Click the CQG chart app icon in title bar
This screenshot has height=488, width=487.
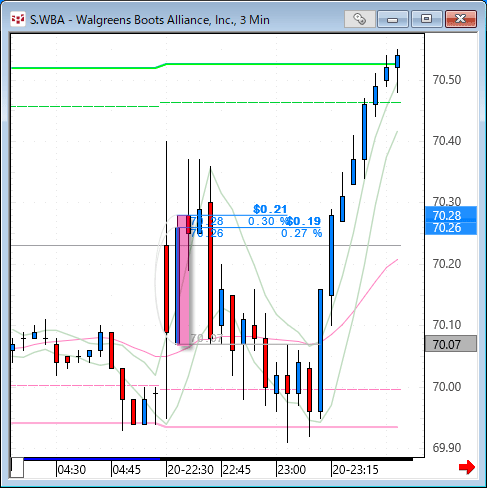(18, 19)
